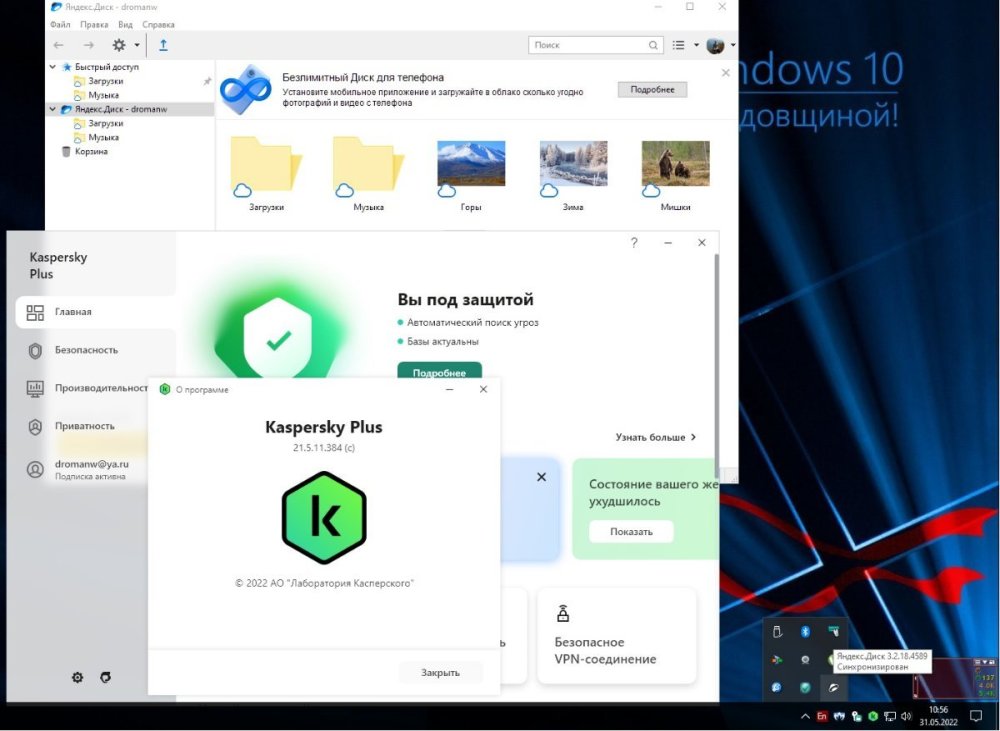Open Kaspersky support icon next to gear
1000x731 pixels.
(106, 677)
